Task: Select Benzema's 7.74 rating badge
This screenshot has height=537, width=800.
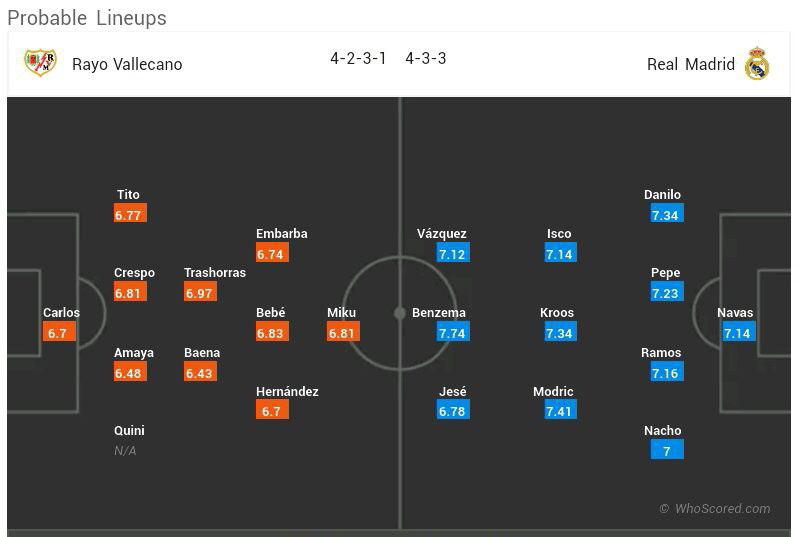Action: pyautogui.click(x=452, y=333)
